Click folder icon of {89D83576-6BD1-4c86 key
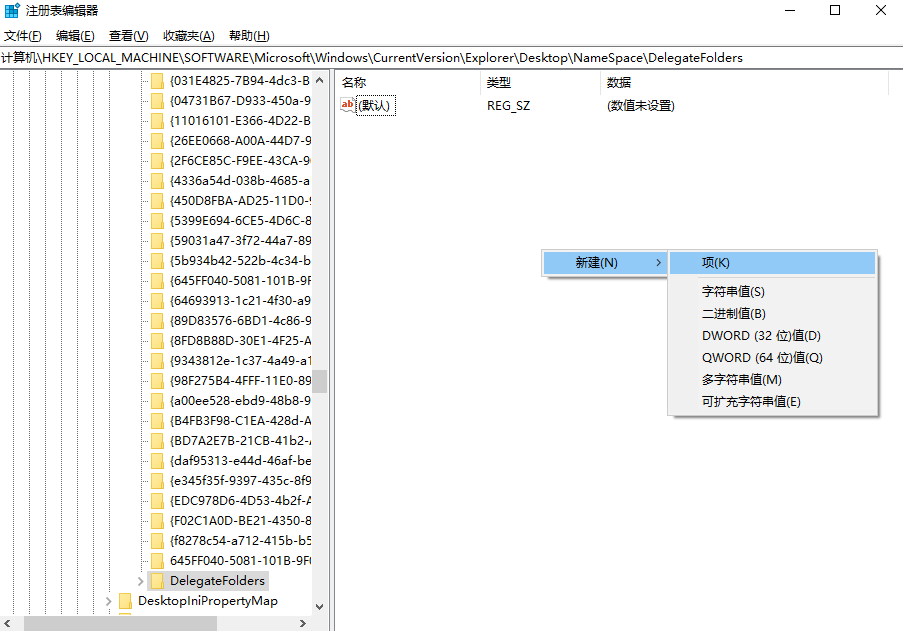 pyautogui.click(x=157, y=321)
